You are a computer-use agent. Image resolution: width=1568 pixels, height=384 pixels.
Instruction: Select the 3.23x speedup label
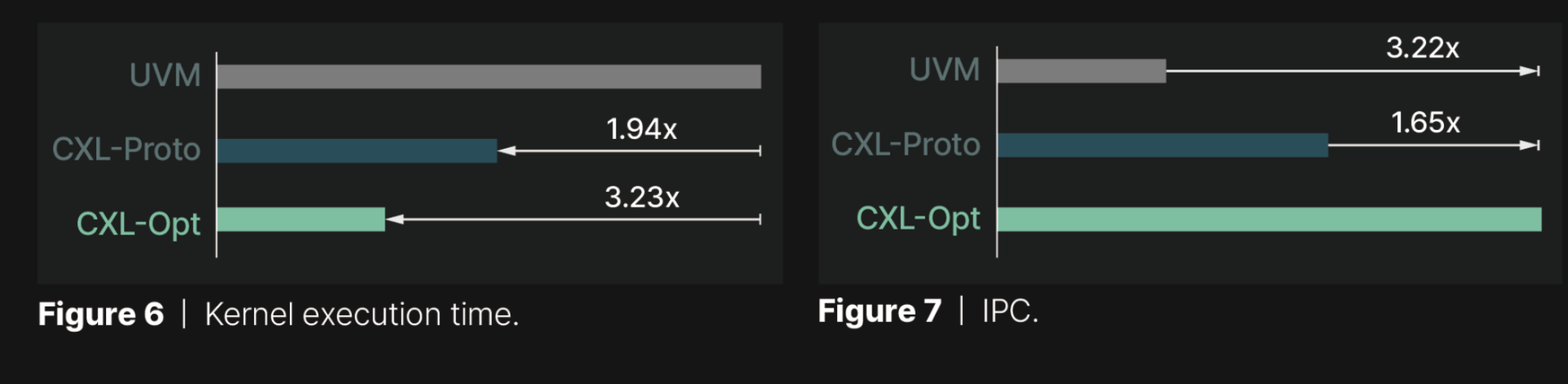click(641, 197)
